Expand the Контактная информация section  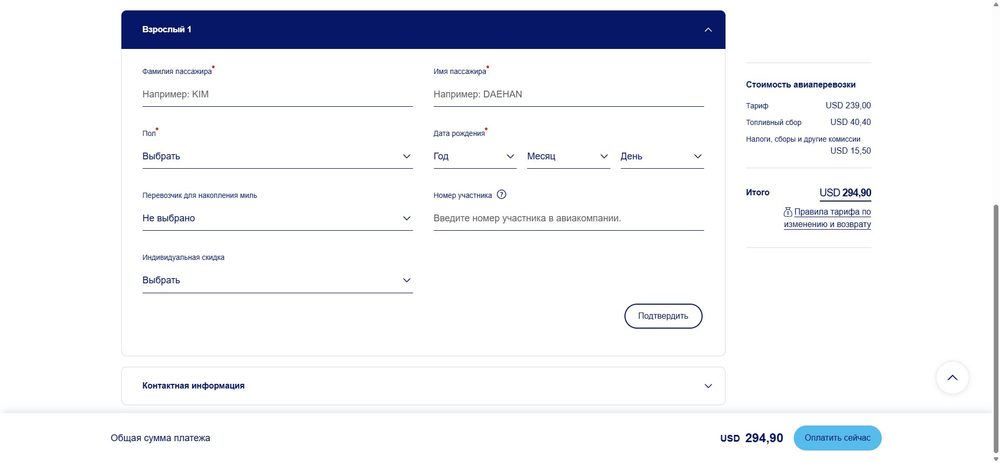point(423,386)
